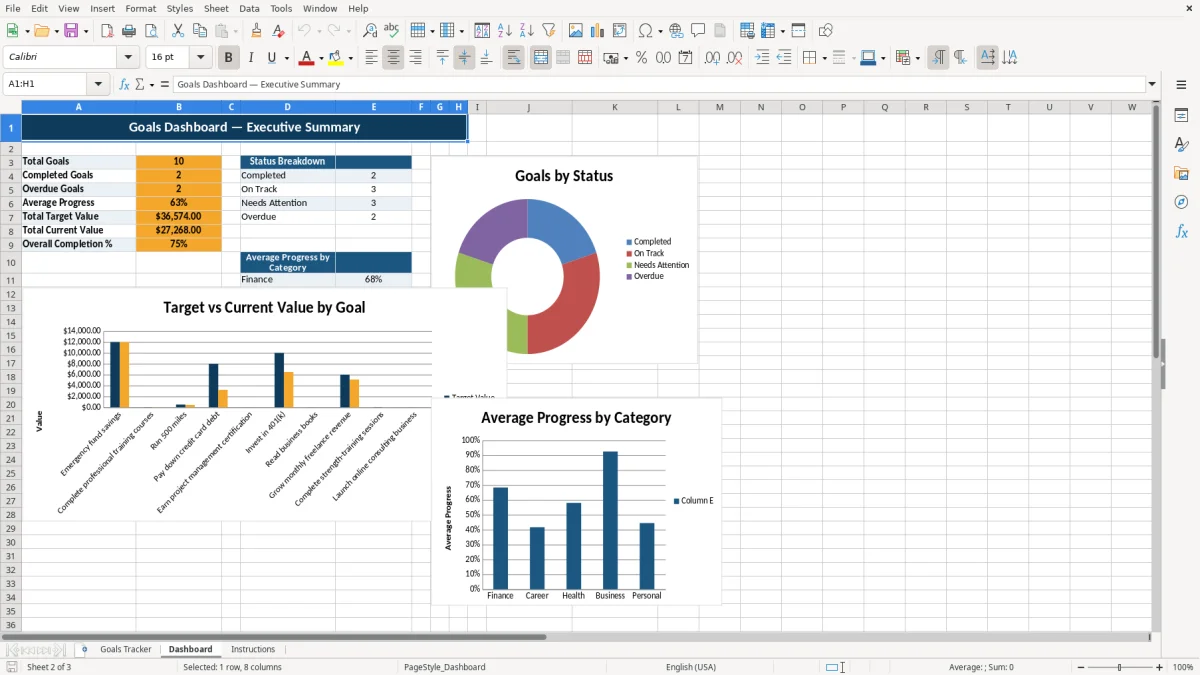Screen dimensions: 1200x675
Task: Toggle Merge and Center Cells
Action: pyautogui.click(x=540, y=58)
